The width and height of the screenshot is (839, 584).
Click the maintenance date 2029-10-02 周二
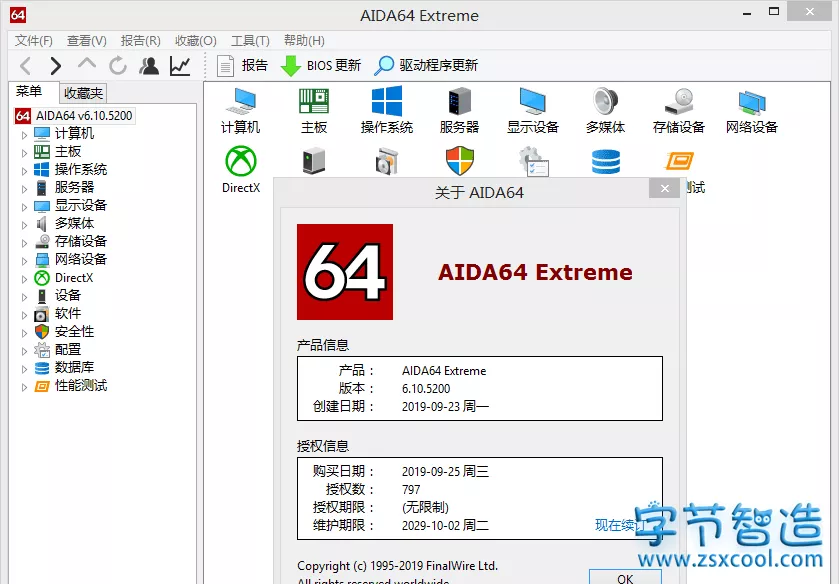[x=445, y=525]
